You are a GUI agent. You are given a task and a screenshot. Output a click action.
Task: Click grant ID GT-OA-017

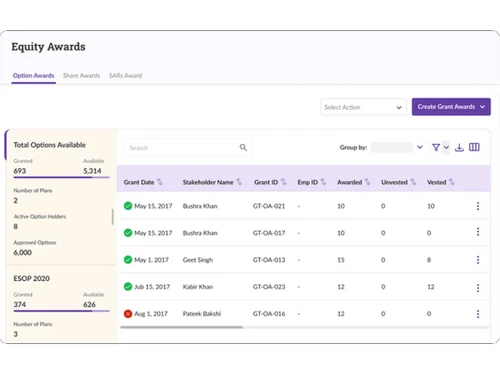click(x=269, y=233)
